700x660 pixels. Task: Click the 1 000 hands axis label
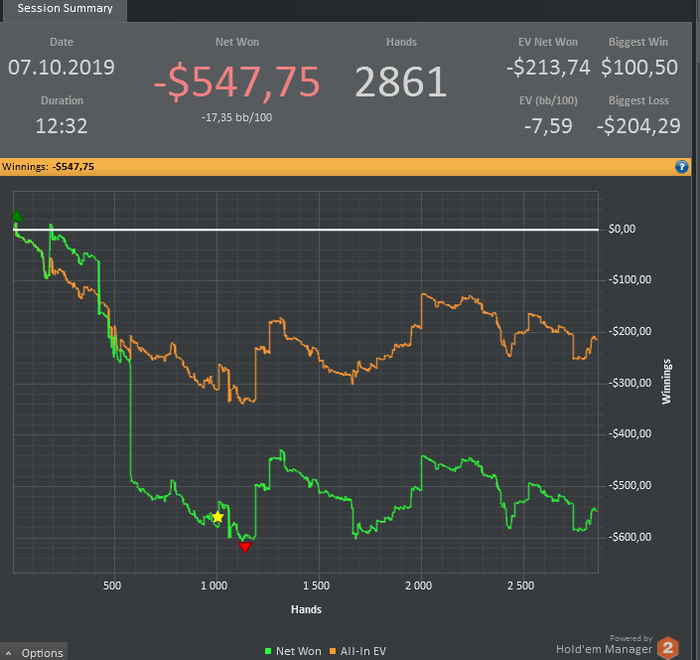pyautogui.click(x=214, y=585)
